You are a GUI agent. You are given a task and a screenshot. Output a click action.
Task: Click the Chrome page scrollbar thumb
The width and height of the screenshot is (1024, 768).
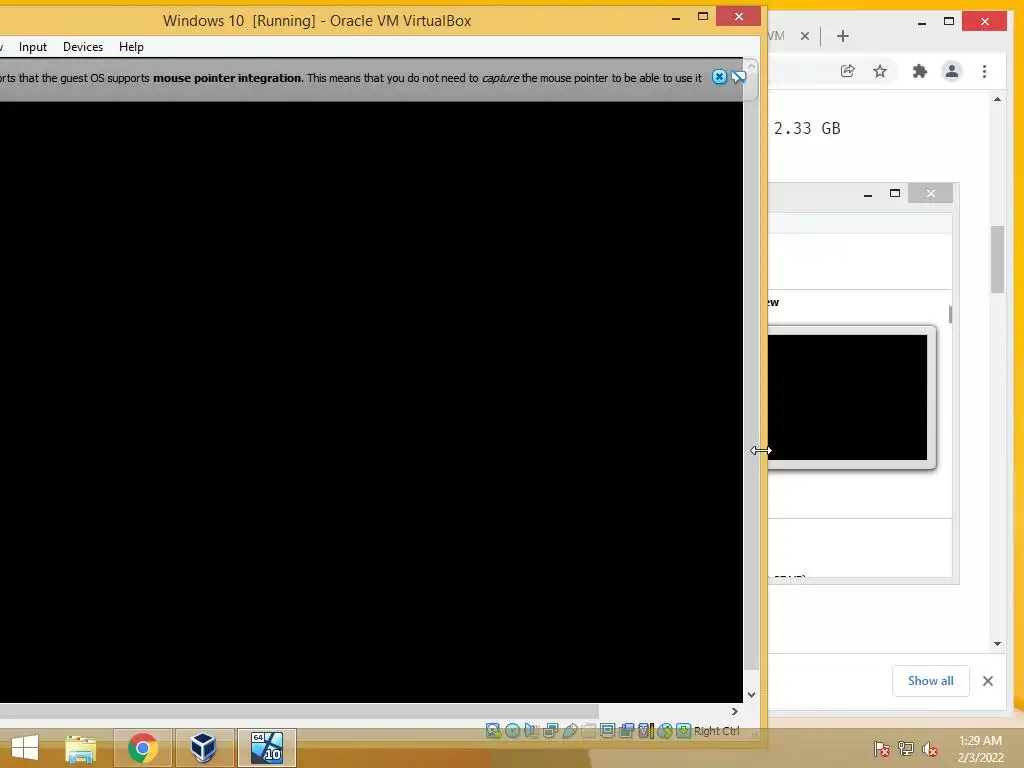tap(997, 259)
